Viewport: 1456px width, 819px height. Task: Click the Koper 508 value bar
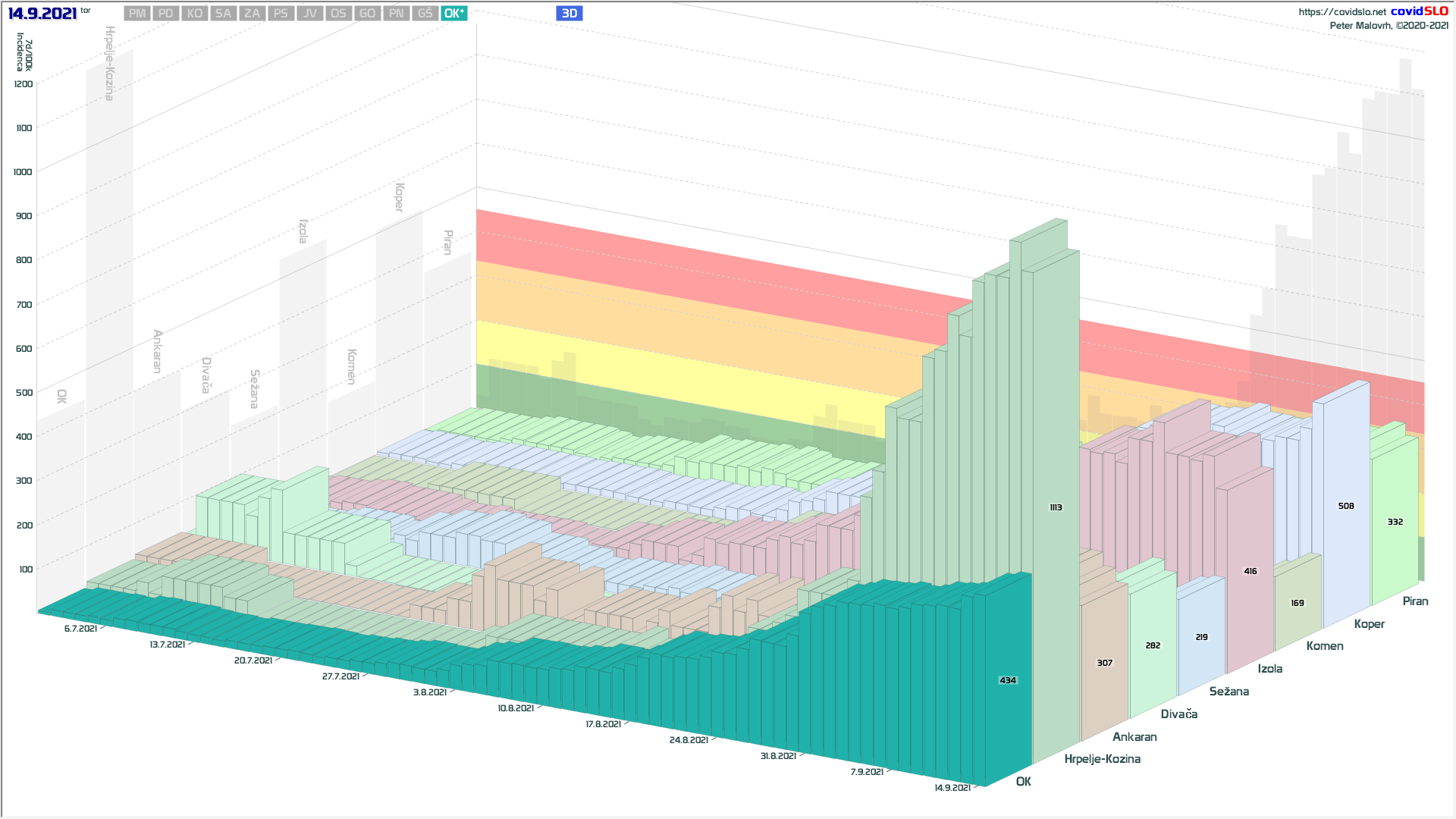(1345, 506)
